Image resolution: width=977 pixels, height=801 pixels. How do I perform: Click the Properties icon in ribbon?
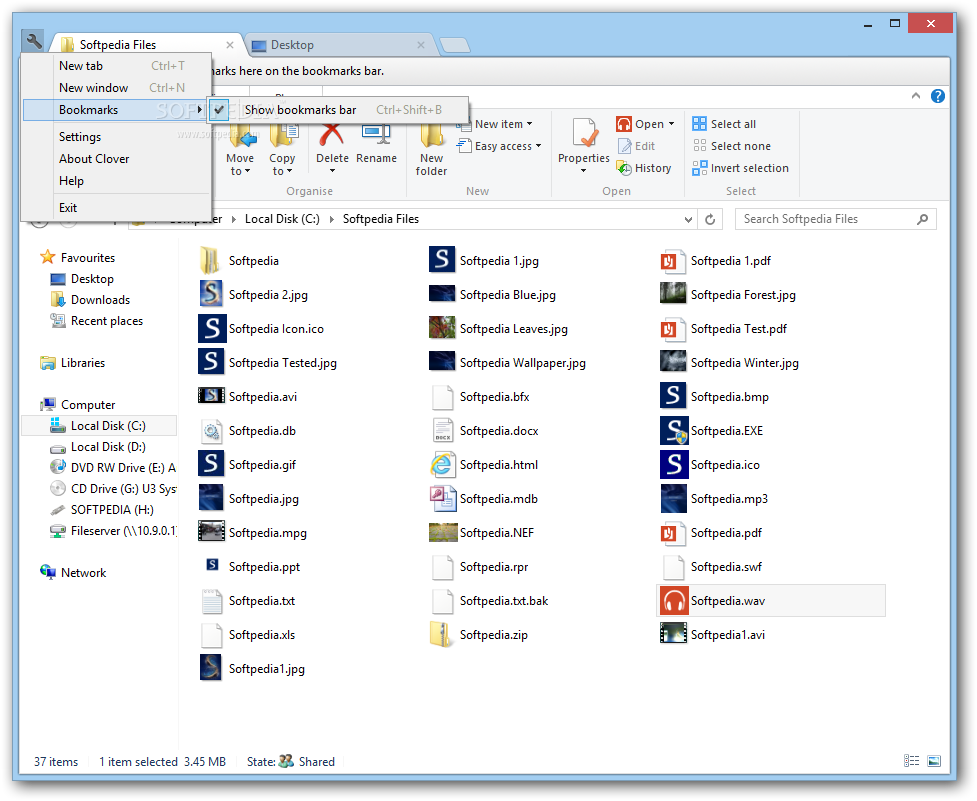584,133
